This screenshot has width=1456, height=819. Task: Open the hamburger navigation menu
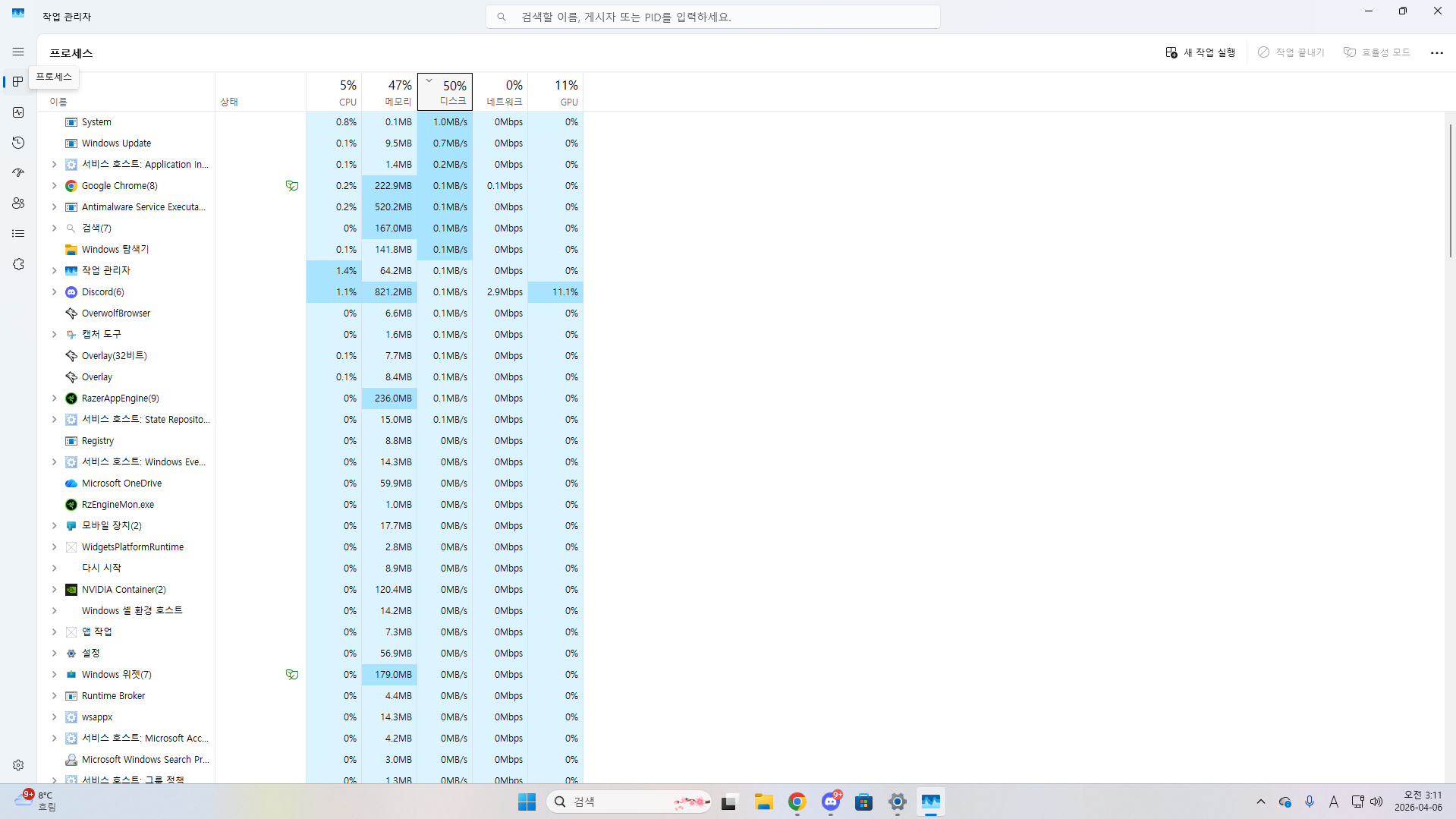(x=18, y=52)
